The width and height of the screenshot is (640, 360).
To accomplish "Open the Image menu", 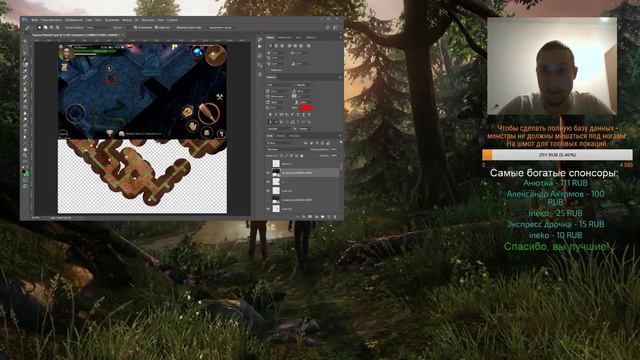I will point(74,20).
